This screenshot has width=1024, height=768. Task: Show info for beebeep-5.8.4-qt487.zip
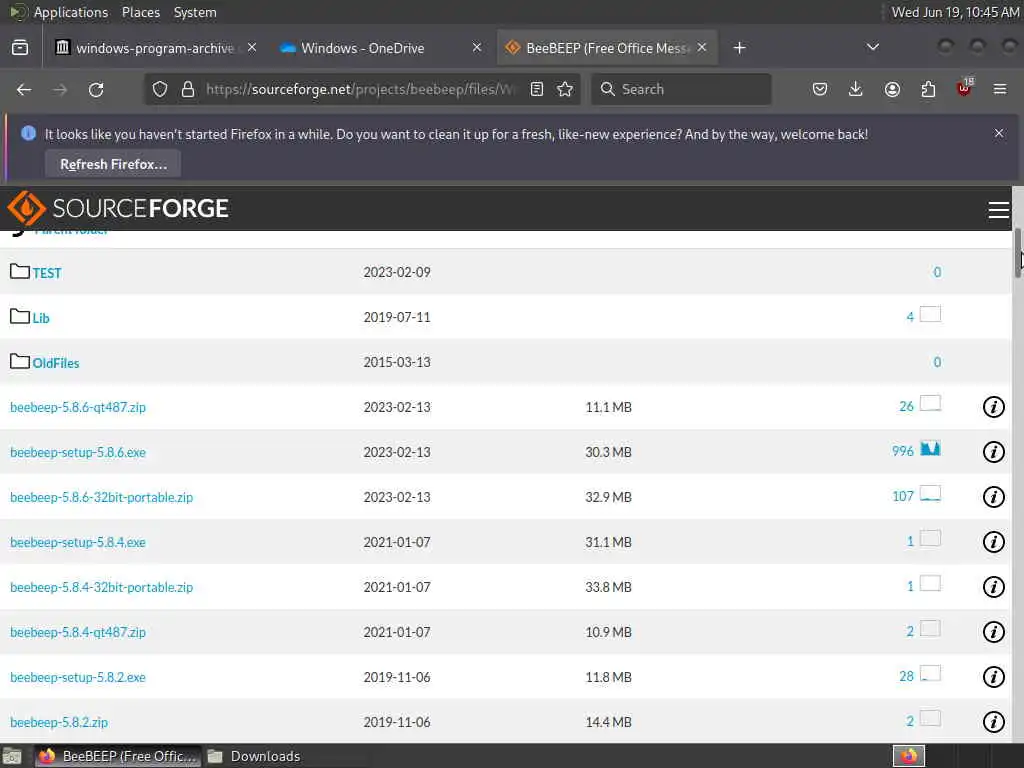coord(993,632)
